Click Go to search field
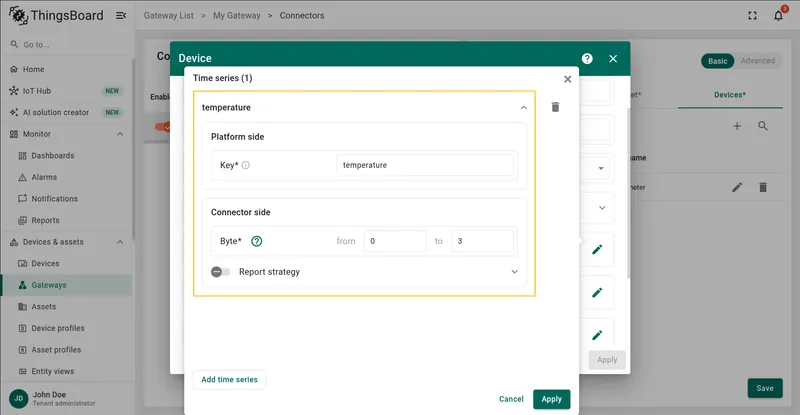Image resolution: width=800 pixels, height=415 pixels. pyautogui.click(x=66, y=45)
